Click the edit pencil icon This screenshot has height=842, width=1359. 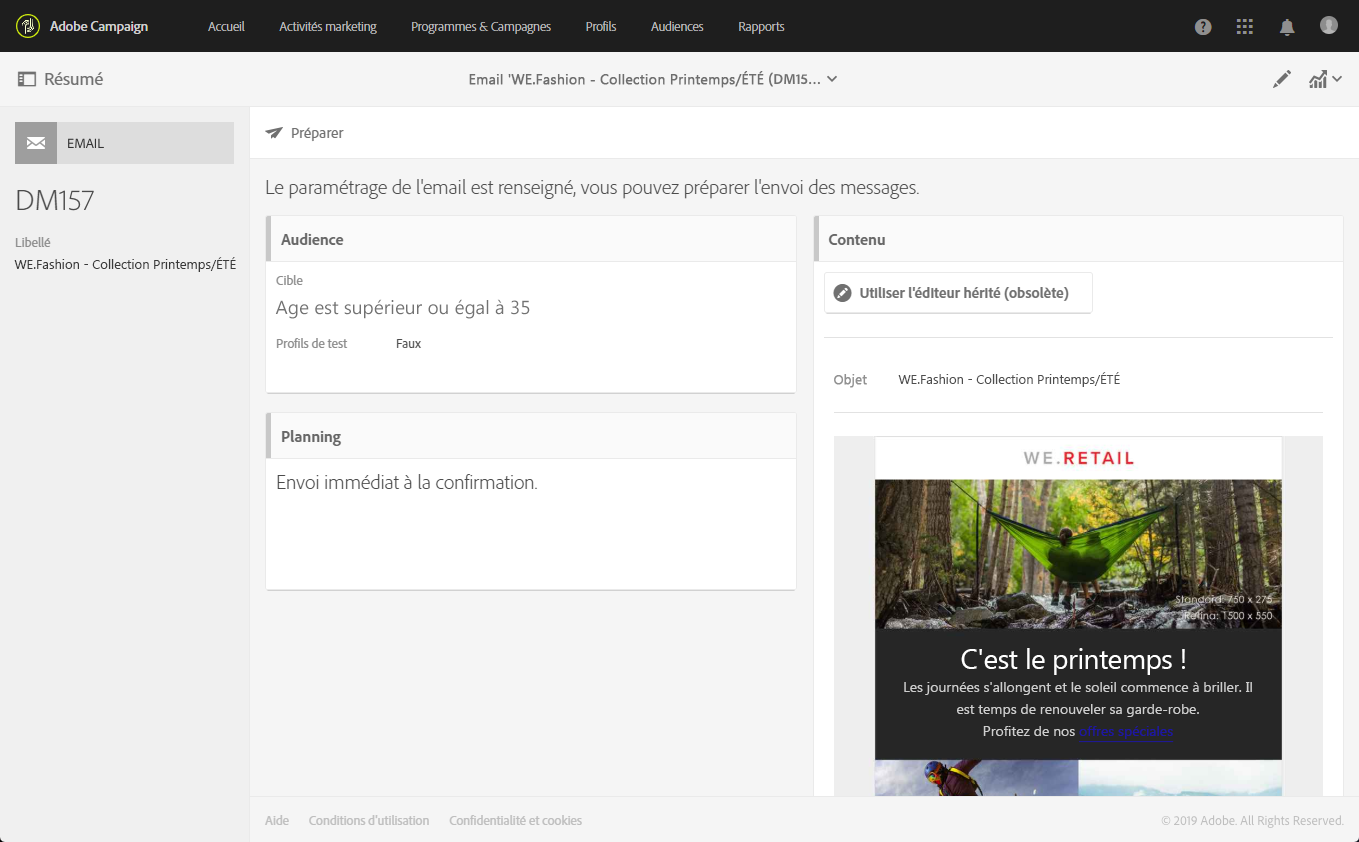click(1282, 80)
